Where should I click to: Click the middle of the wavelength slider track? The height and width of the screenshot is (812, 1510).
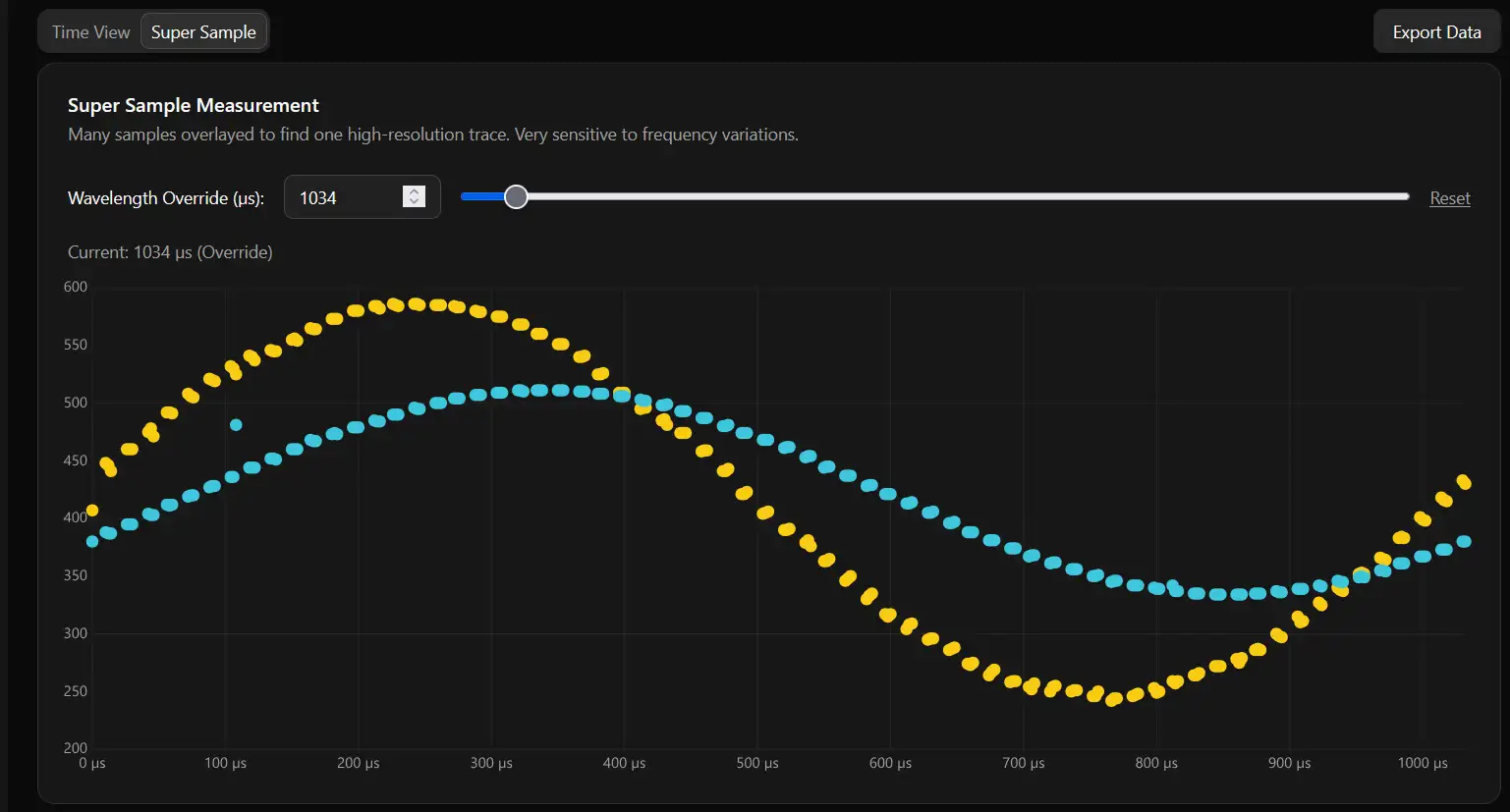click(935, 197)
